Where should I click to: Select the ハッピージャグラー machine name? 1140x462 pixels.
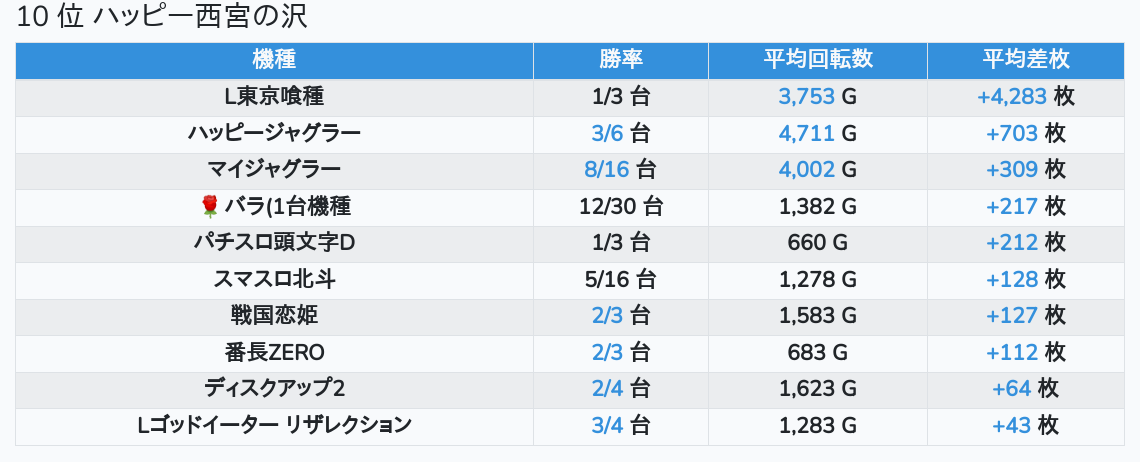click(274, 133)
